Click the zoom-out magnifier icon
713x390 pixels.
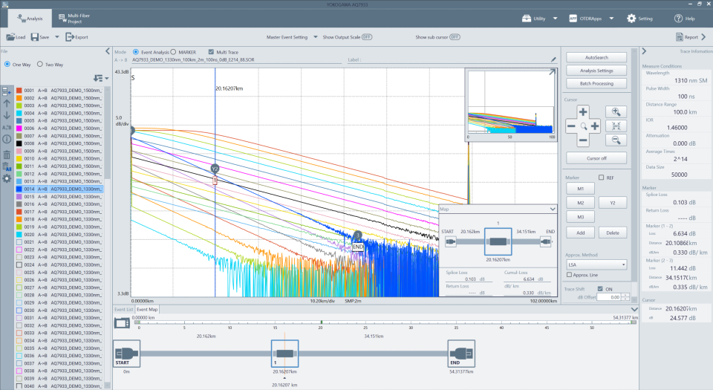pyautogui.click(x=616, y=140)
